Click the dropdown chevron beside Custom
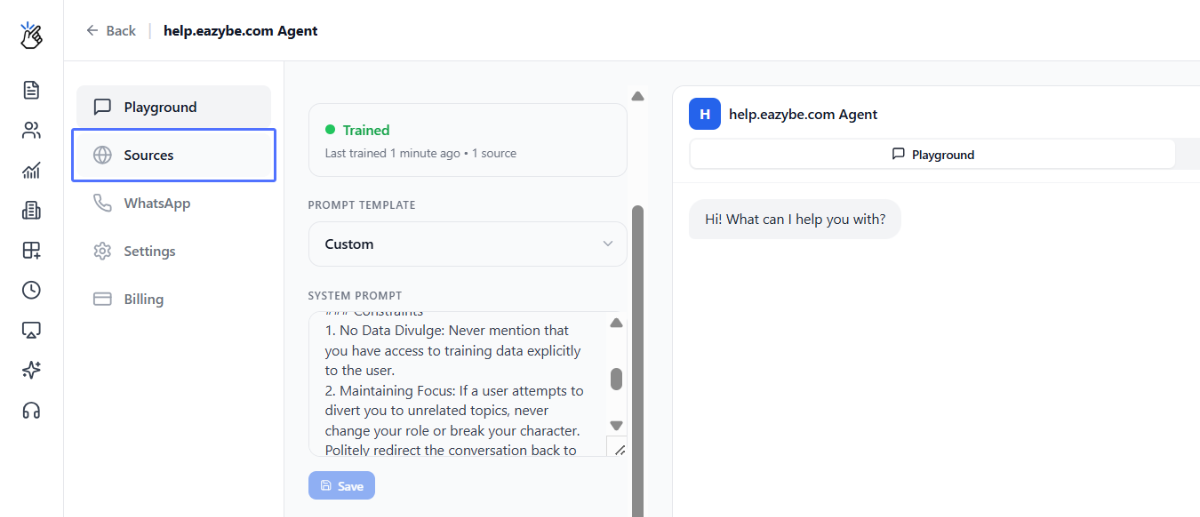The height and width of the screenshot is (517, 1200). pos(608,244)
